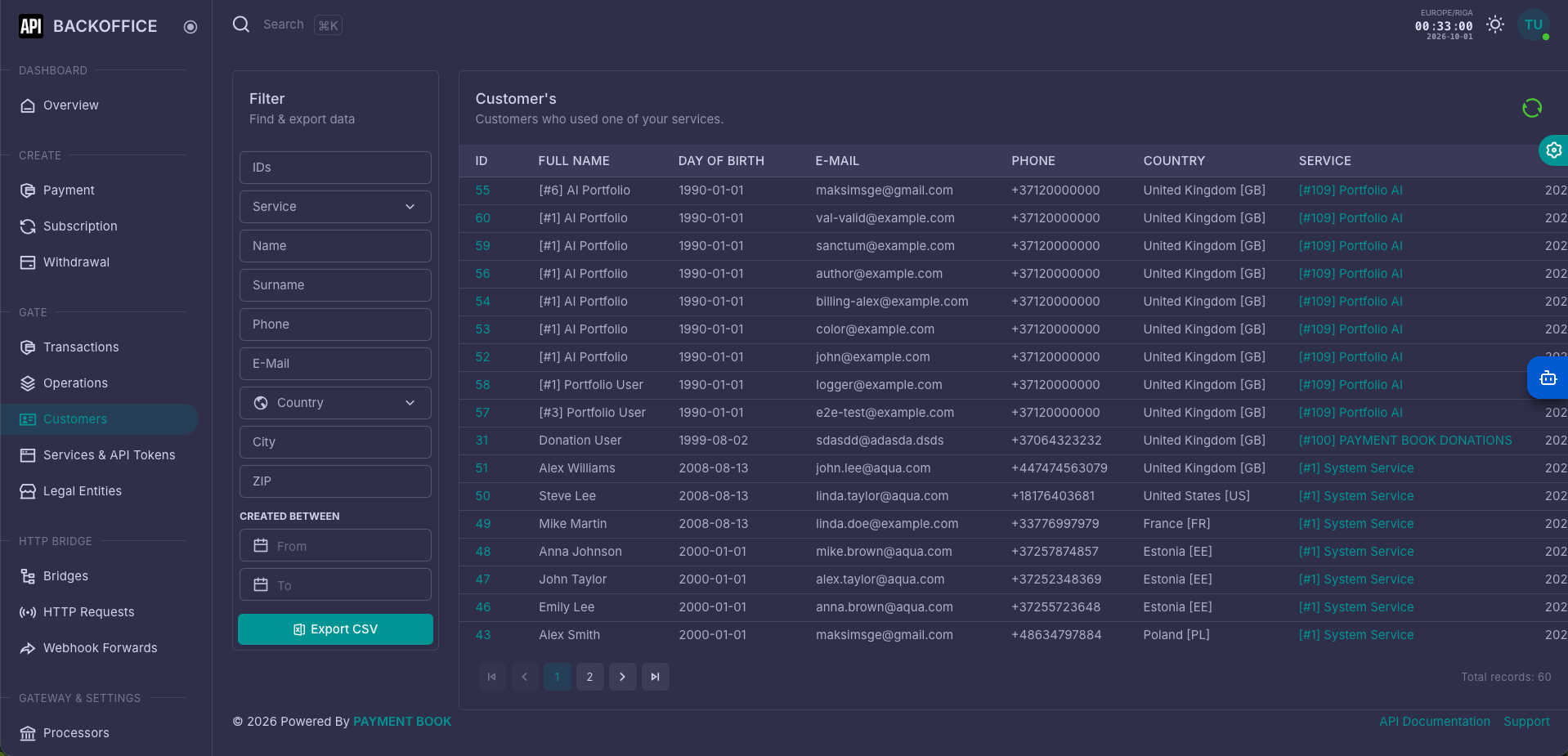
Task: Toggle light/dark theme sun icon
Action: [1495, 25]
